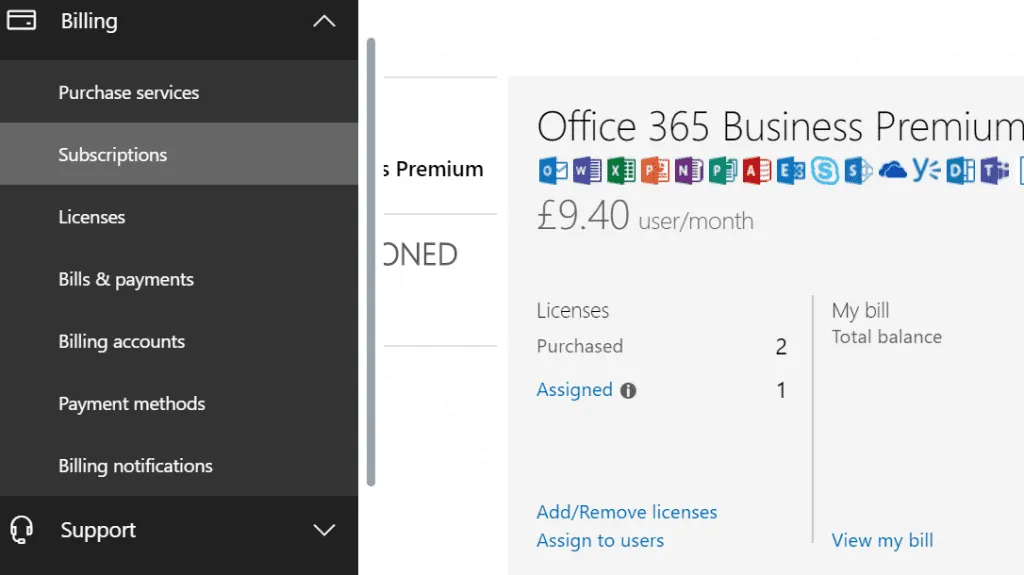Click the £9.40 price text
1024x575 pixels.
pos(583,215)
